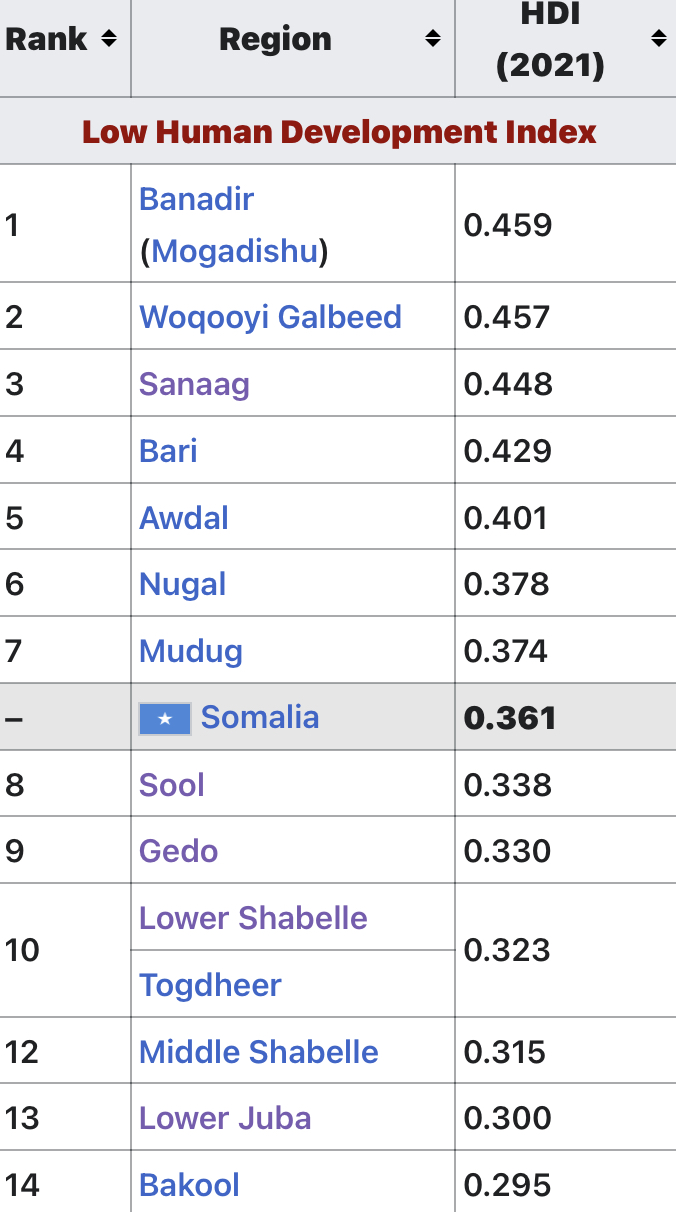Open the Woqooyi Galbeed link
This screenshot has height=1212, width=676.
[270, 317]
